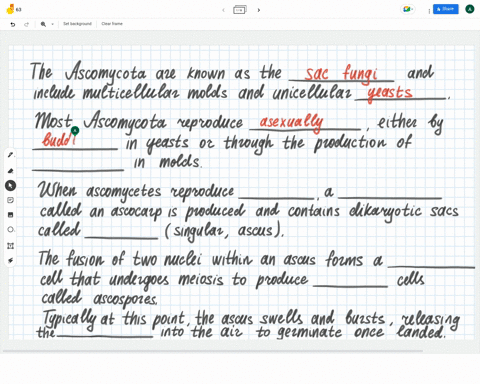This screenshot has height=384, width=480.
Task: Activate the Select arrow tool
Action: pyautogui.click(x=10, y=186)
